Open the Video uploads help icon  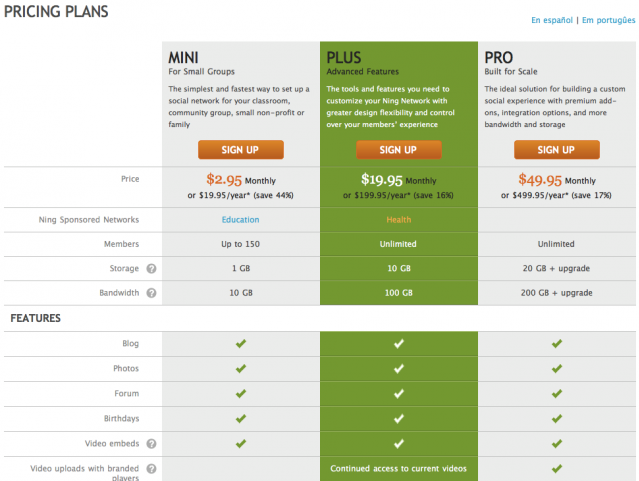[x=151, y=469]
